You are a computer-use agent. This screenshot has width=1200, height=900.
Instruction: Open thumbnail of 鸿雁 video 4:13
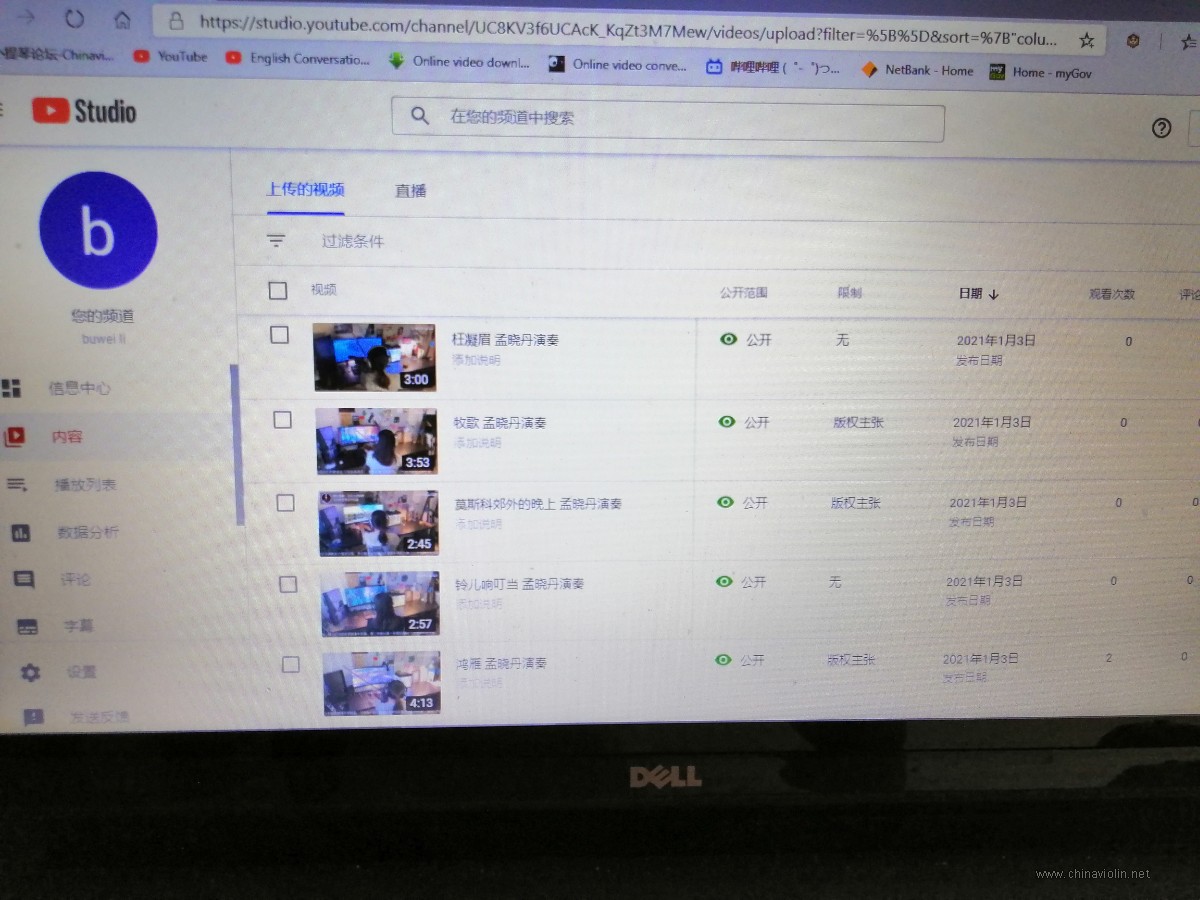[382, 682]
